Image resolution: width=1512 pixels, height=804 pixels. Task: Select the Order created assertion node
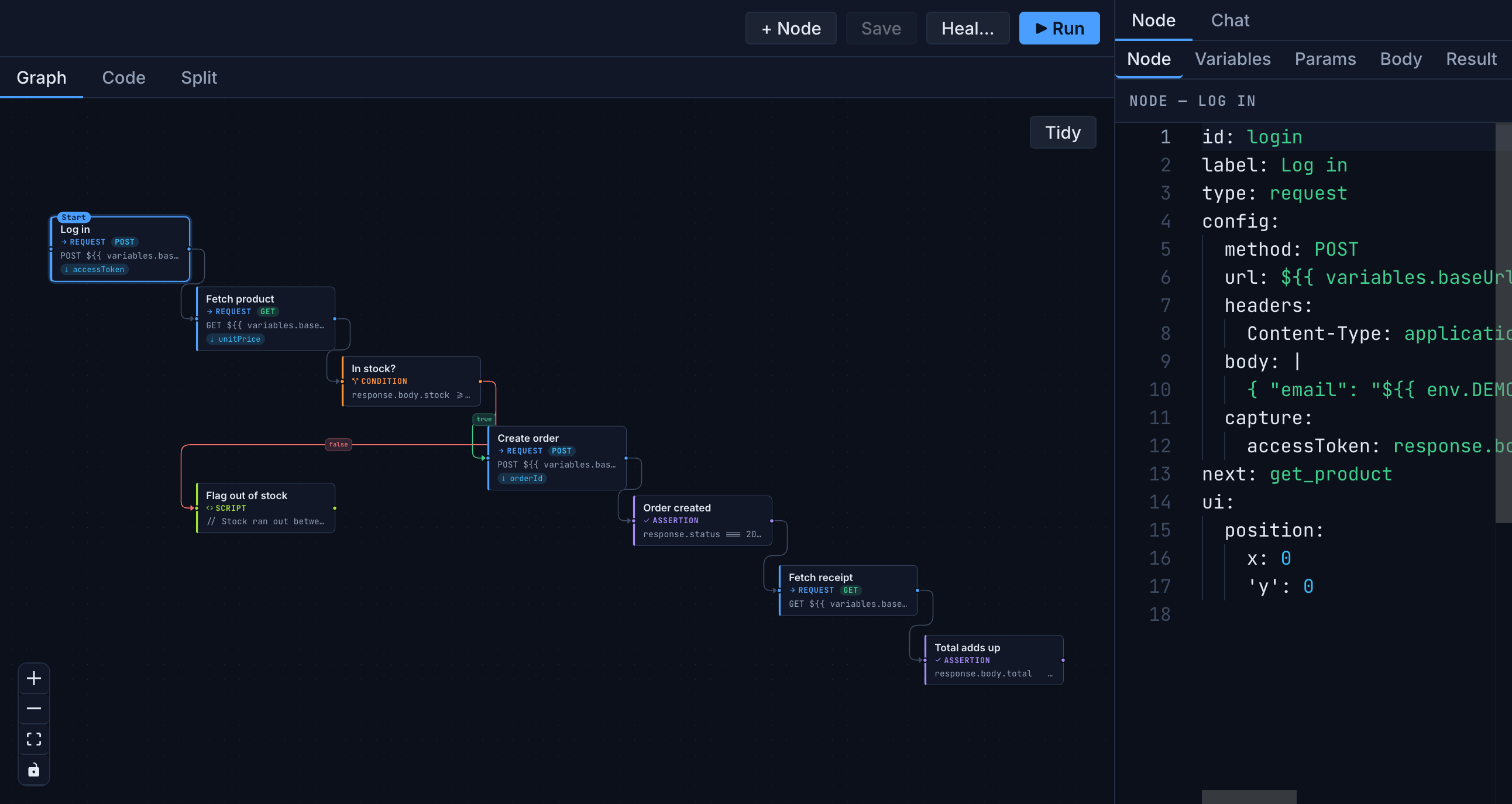coord(703,521)
